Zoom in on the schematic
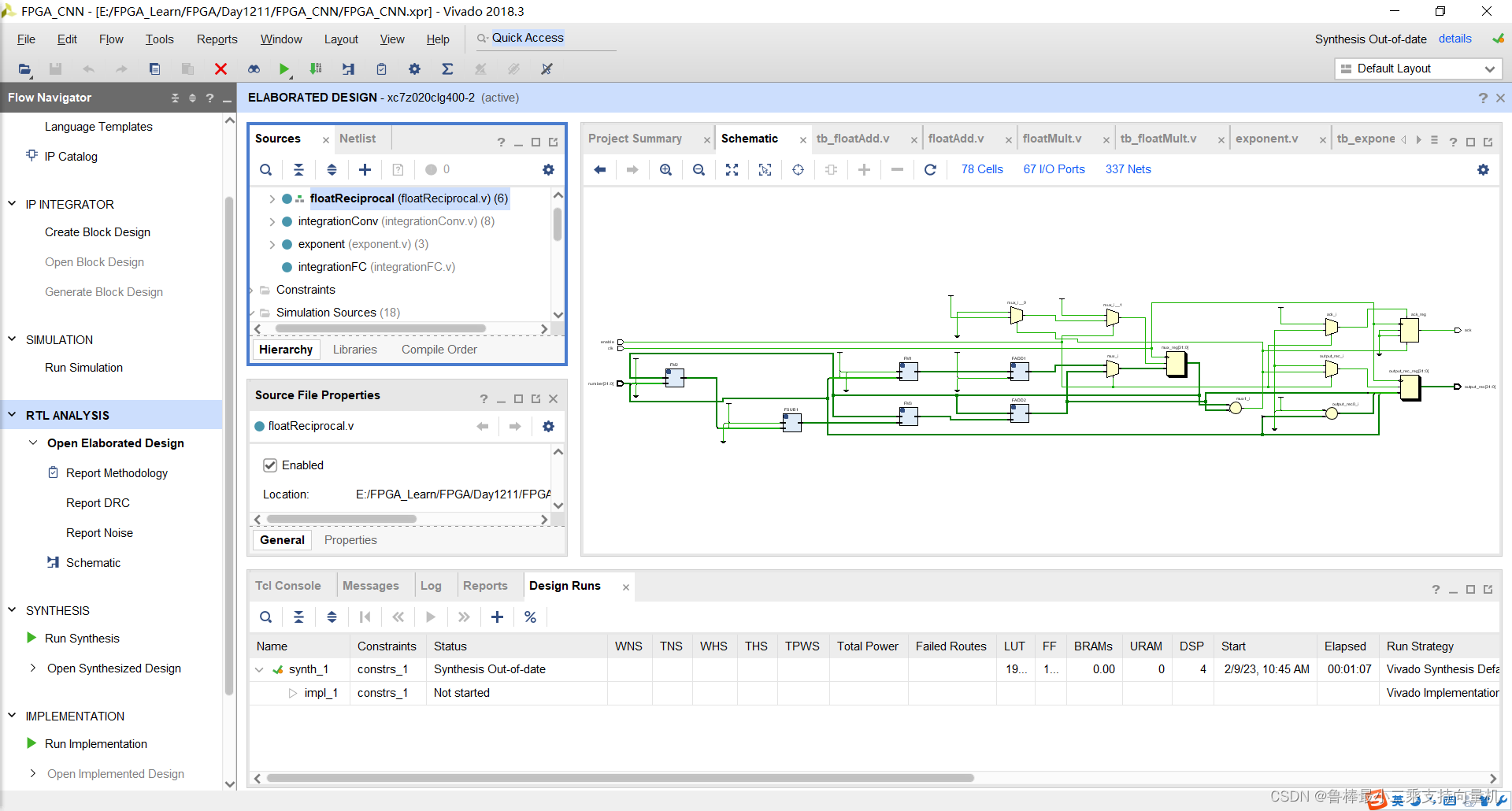Screen dimensions: 1512x811 (x=666, y=169)
